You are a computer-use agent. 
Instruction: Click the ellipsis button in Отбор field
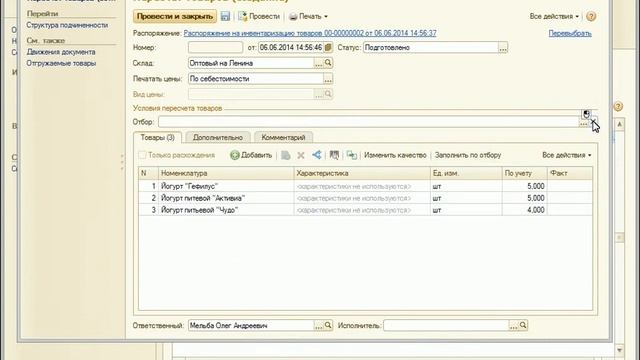coord(584,122)
